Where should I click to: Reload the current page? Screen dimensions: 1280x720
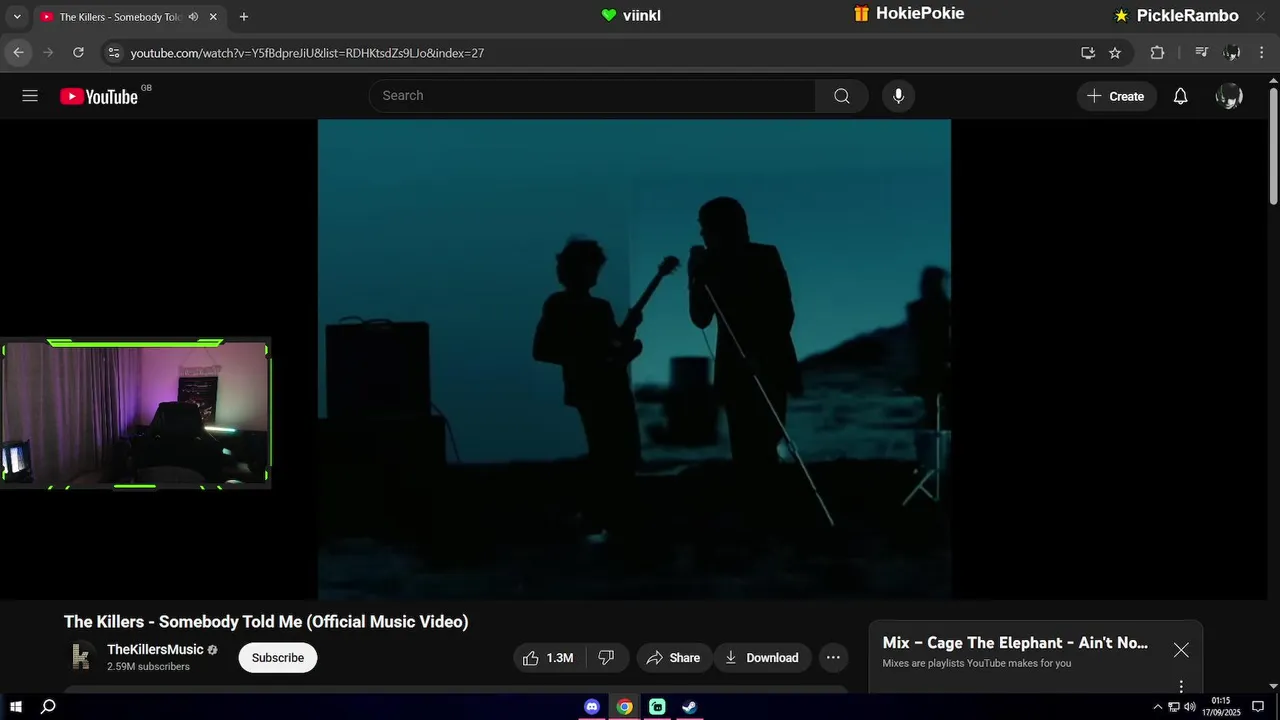tap(78, 52)
